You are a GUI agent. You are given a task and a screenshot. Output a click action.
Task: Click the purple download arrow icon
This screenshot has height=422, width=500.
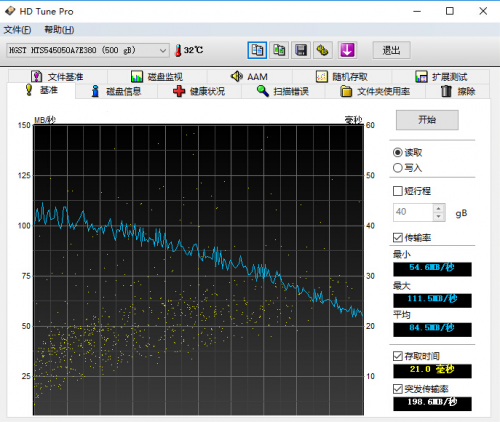coord(347,50)
